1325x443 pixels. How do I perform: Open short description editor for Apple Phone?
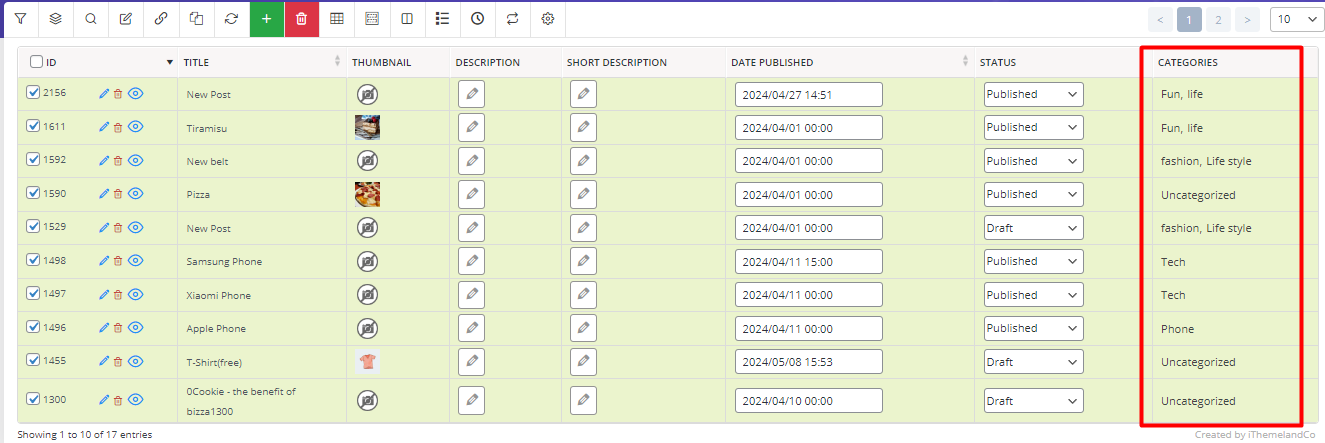(583, 328)
